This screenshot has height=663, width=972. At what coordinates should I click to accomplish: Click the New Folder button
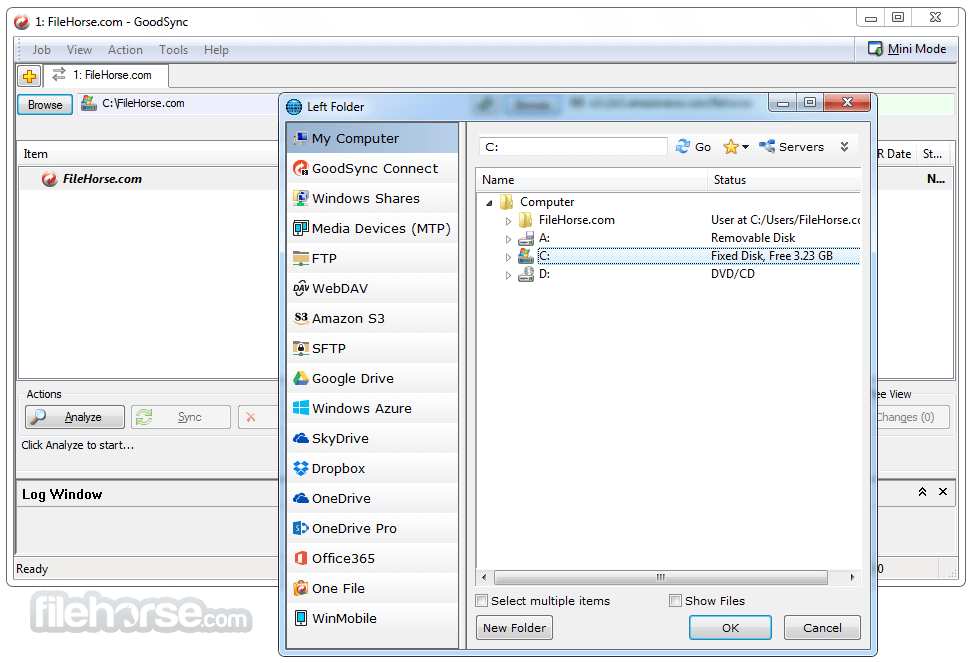click(x=514, y=628)
